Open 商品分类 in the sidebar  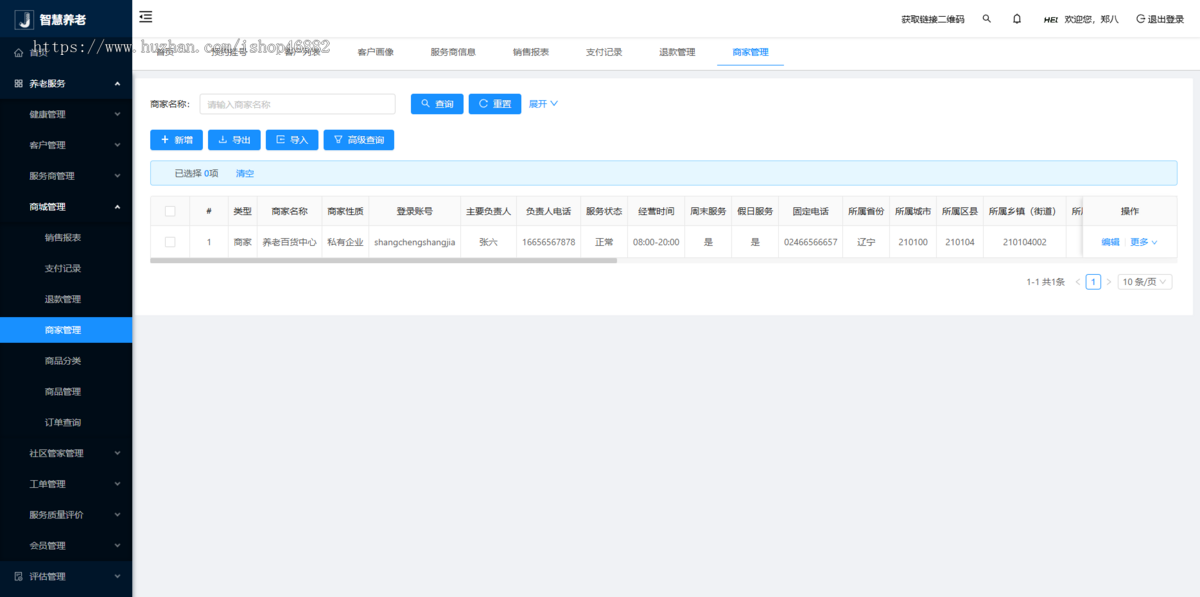66,361
